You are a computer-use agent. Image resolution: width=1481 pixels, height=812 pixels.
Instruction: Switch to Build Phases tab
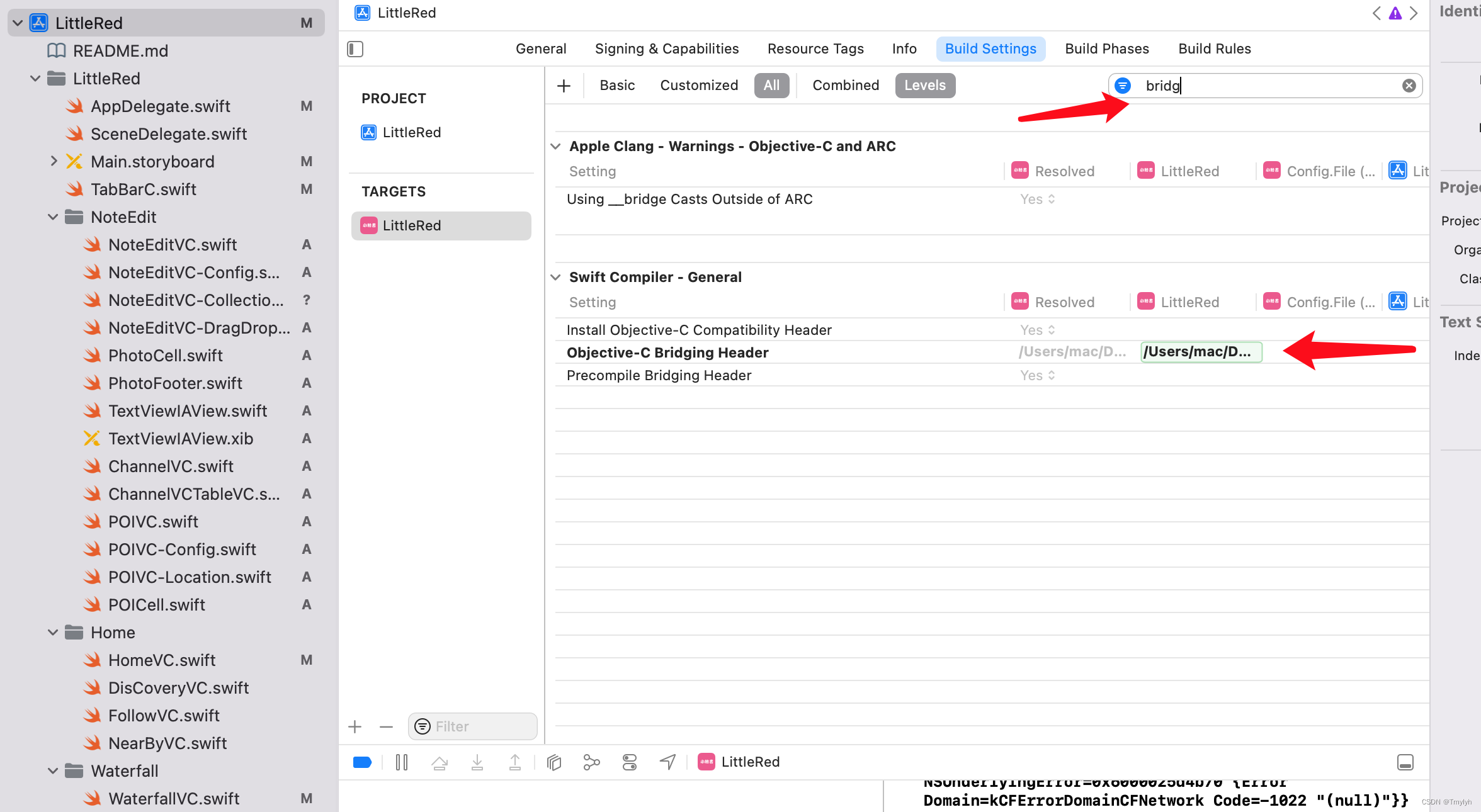[1107, 49]
